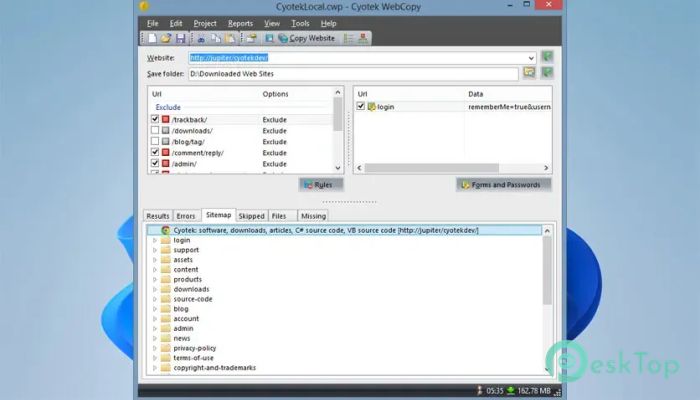Check the /blog/tag/ rule checkbox
Image resolution: width=700 pixels, height=400 pixels.
pyautogui.click(x=155, y=141)
